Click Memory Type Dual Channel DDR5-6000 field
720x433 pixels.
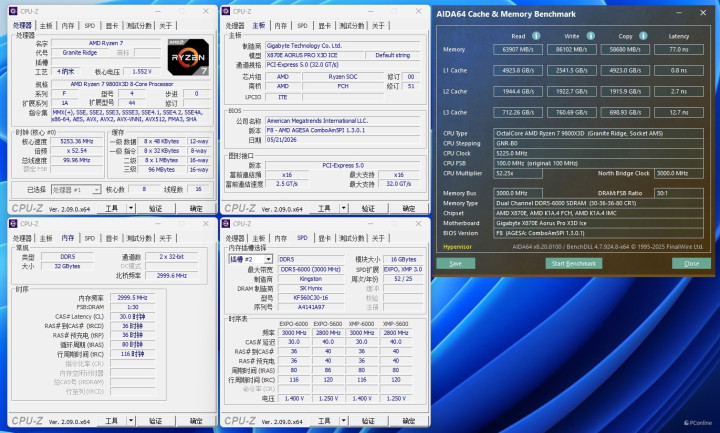[x=598, y=203]
